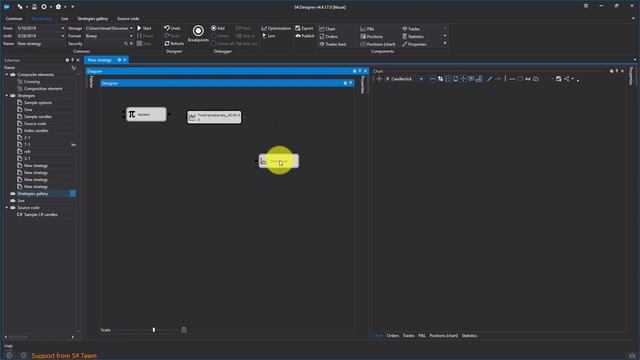Viewport: 640px width, 360px height.
Task: Launch Live mode from the ribbon
Action: [x=268, y=36]
